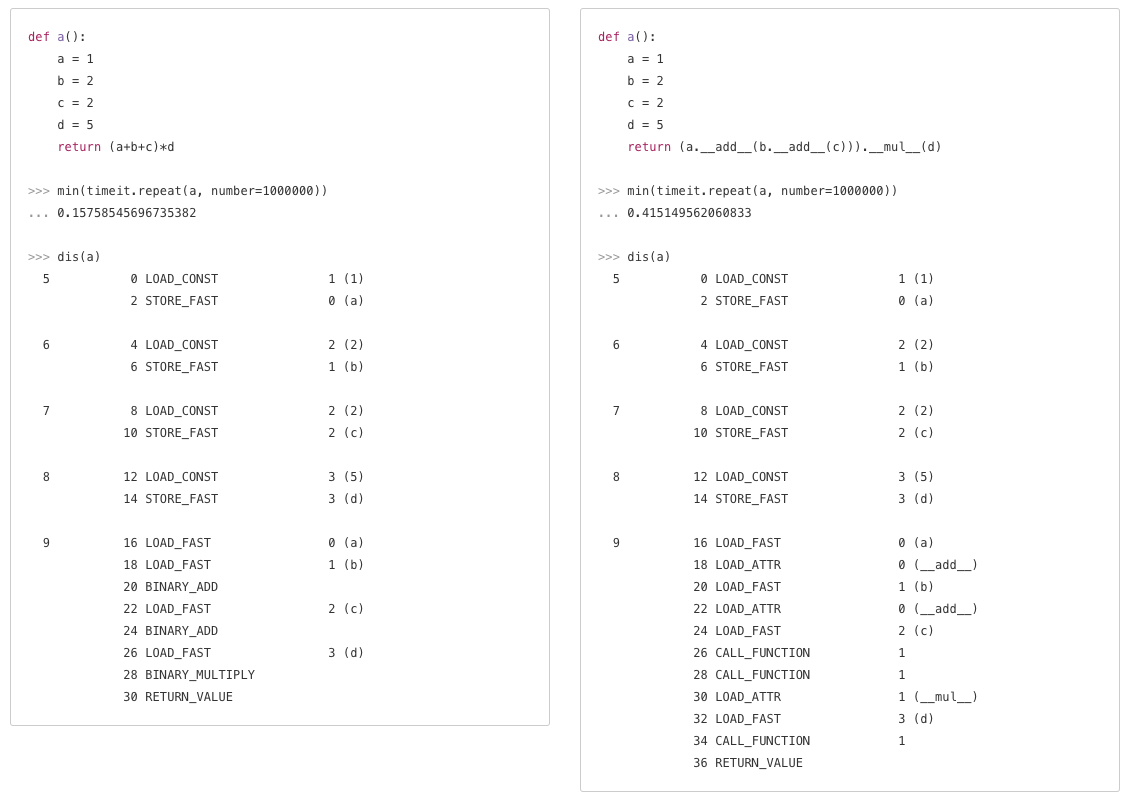
Task: Select the BINARY_ADD instruction at offset 20
Action: (171, 587)
